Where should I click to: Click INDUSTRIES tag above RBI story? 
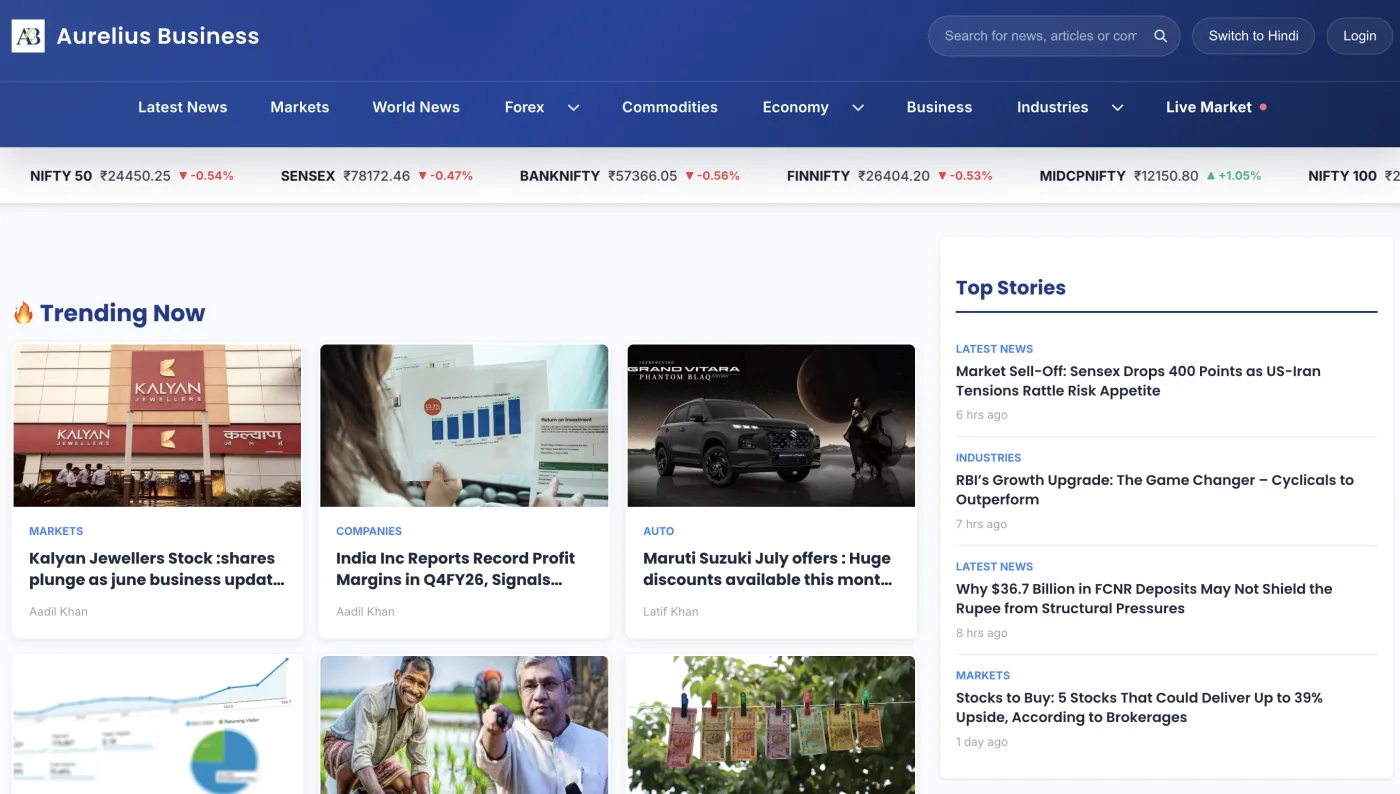988,458
